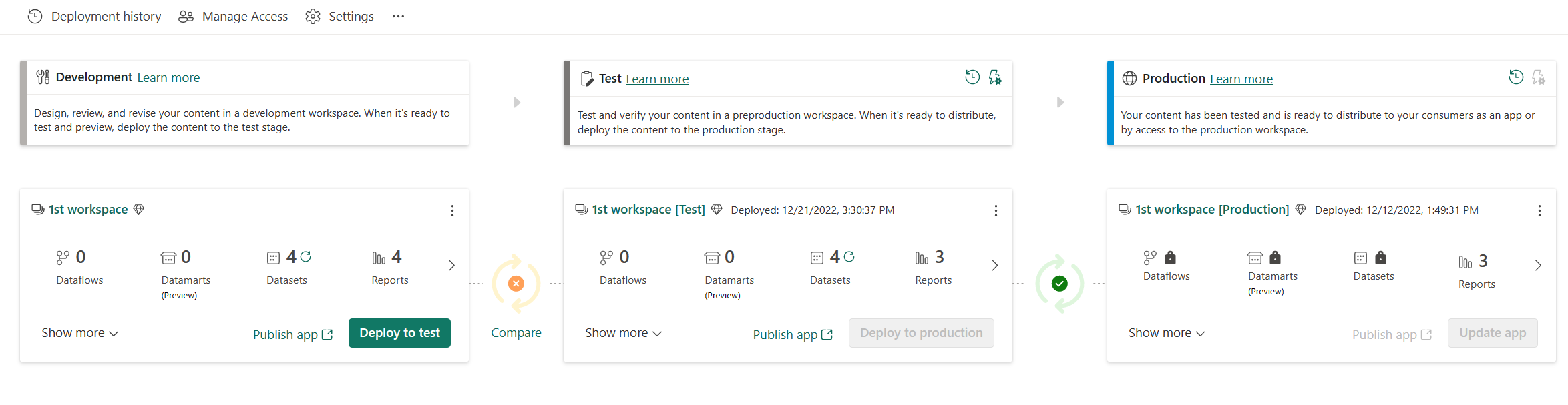Click Learn more link beside Development
Viewport: 1568px width, 405px height.
tap(168, 78)
